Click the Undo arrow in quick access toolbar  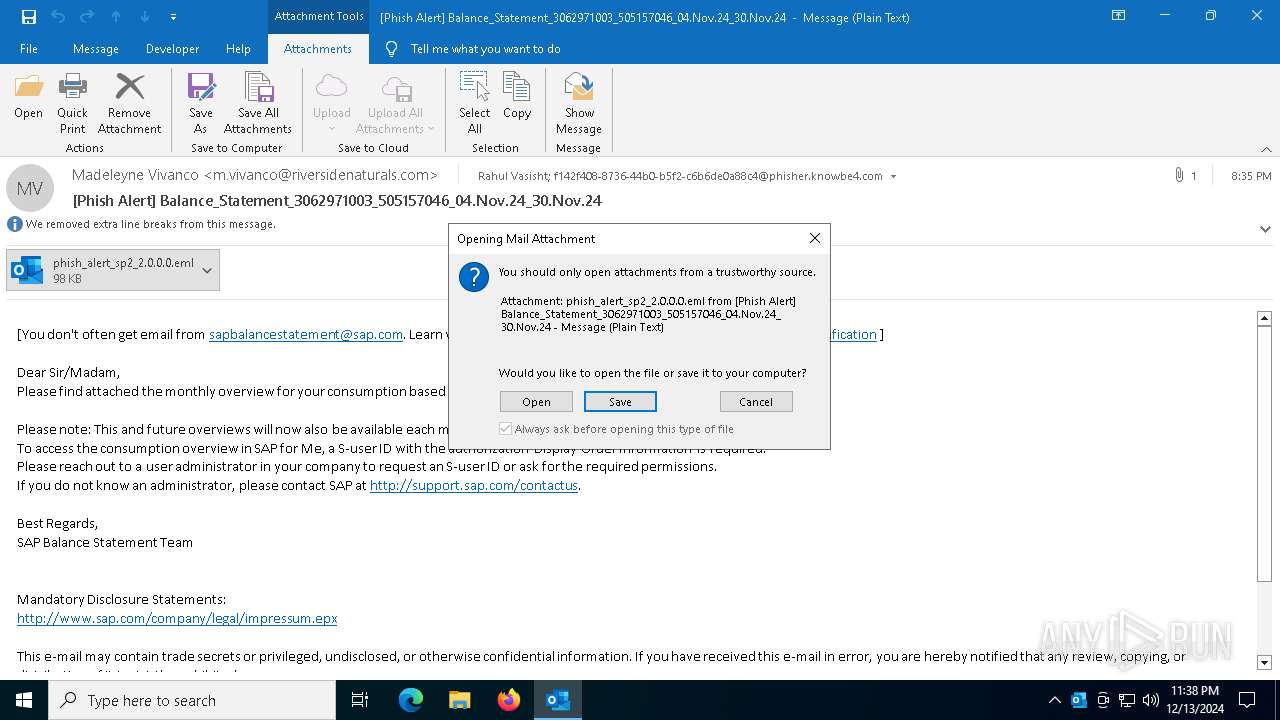click(x=58, y=17)
